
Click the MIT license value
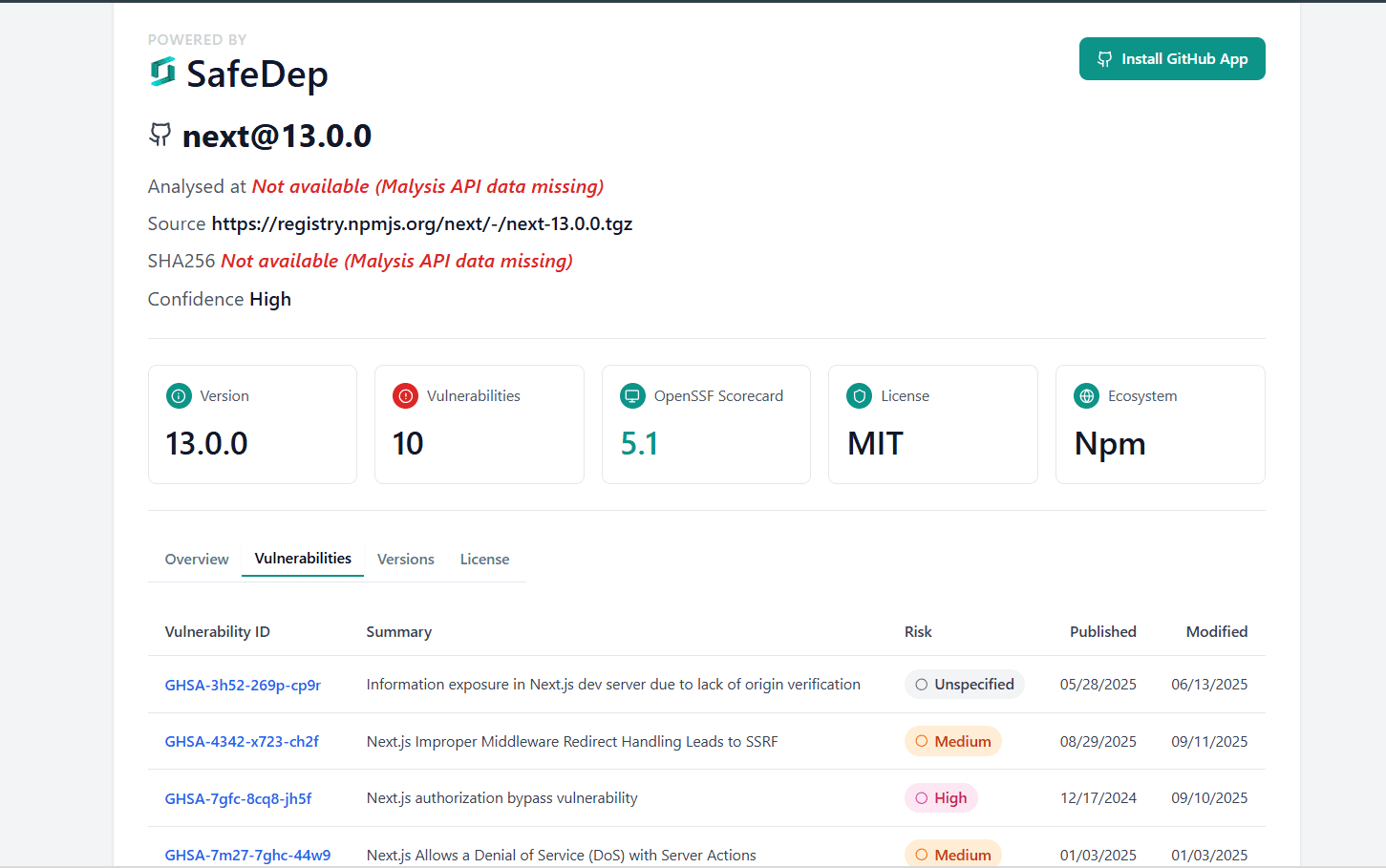point(875,444)
